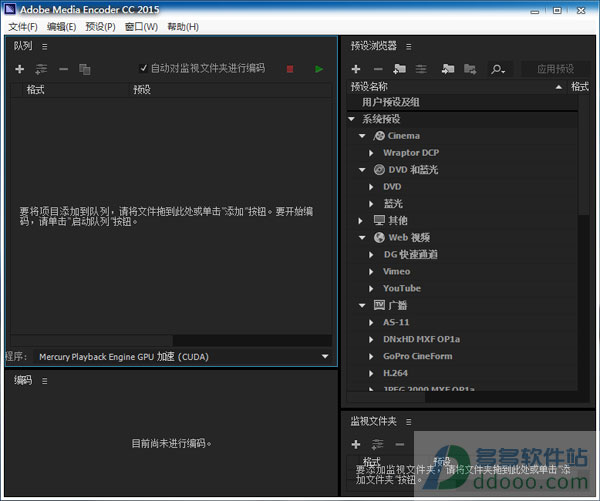
Task: Expand Wraptor DCP presets
Action: (x=371, y=153)
